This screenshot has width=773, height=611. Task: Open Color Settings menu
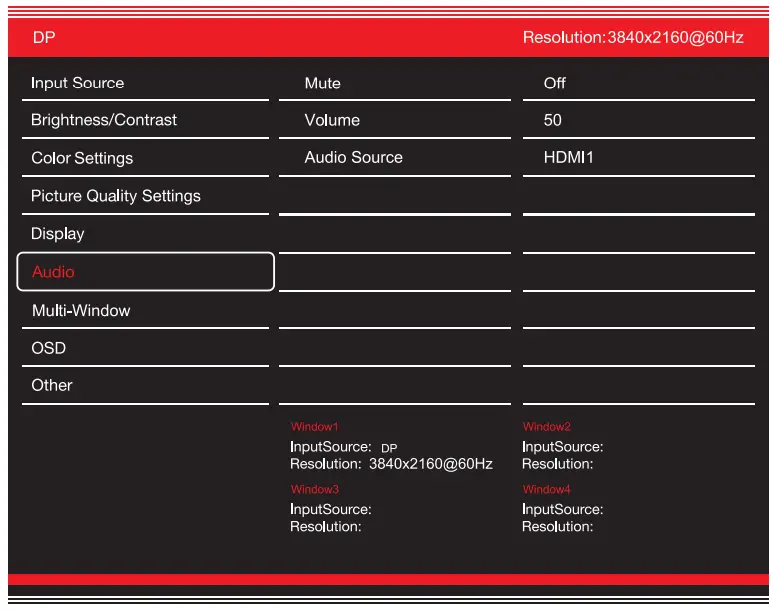(x=145, y=158)
